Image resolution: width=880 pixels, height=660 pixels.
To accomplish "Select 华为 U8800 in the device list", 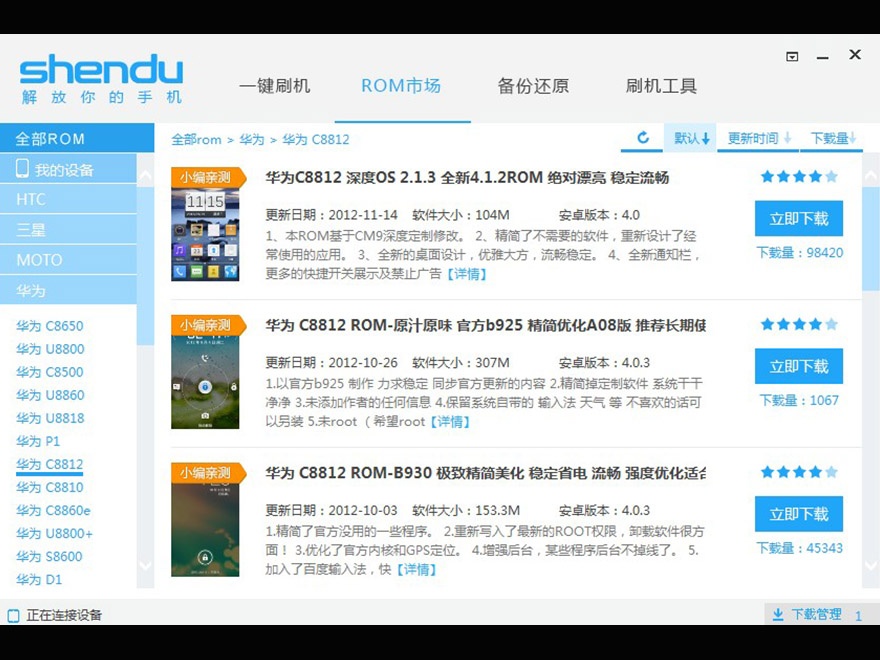I will coord(50,349).
